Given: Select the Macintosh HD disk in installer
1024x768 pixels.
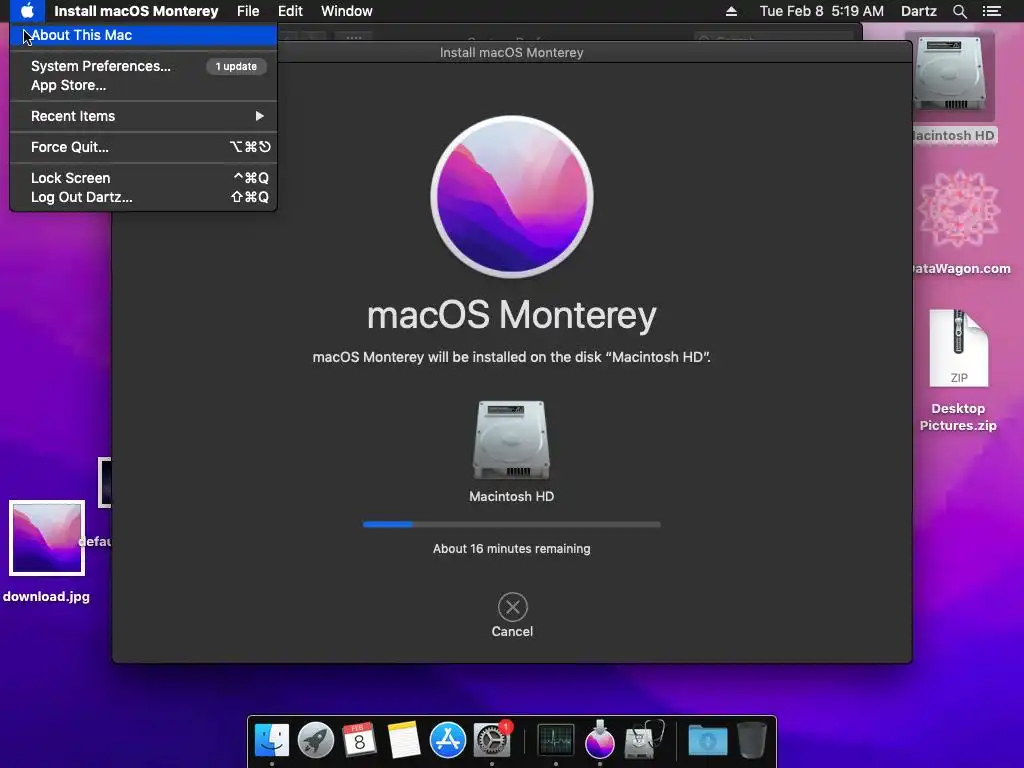Looking at the screenshot, I should 511,441.
